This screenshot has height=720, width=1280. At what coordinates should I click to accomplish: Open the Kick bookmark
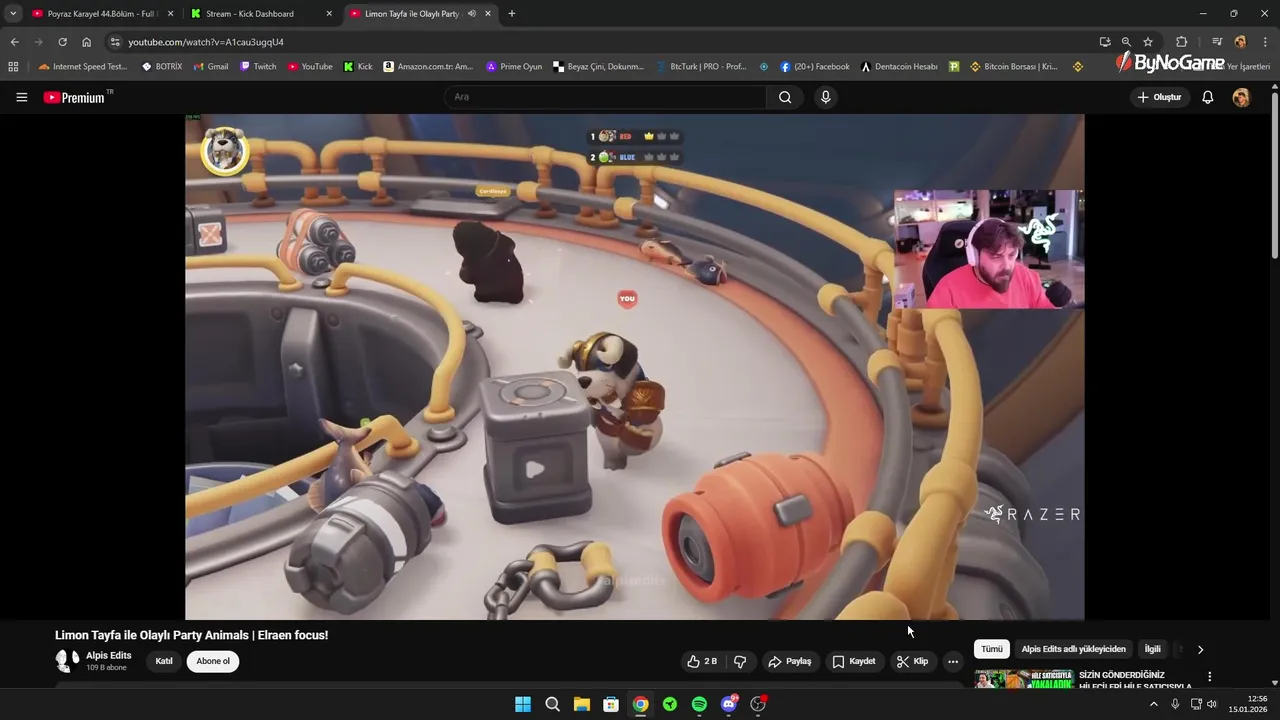coord(358,67)
